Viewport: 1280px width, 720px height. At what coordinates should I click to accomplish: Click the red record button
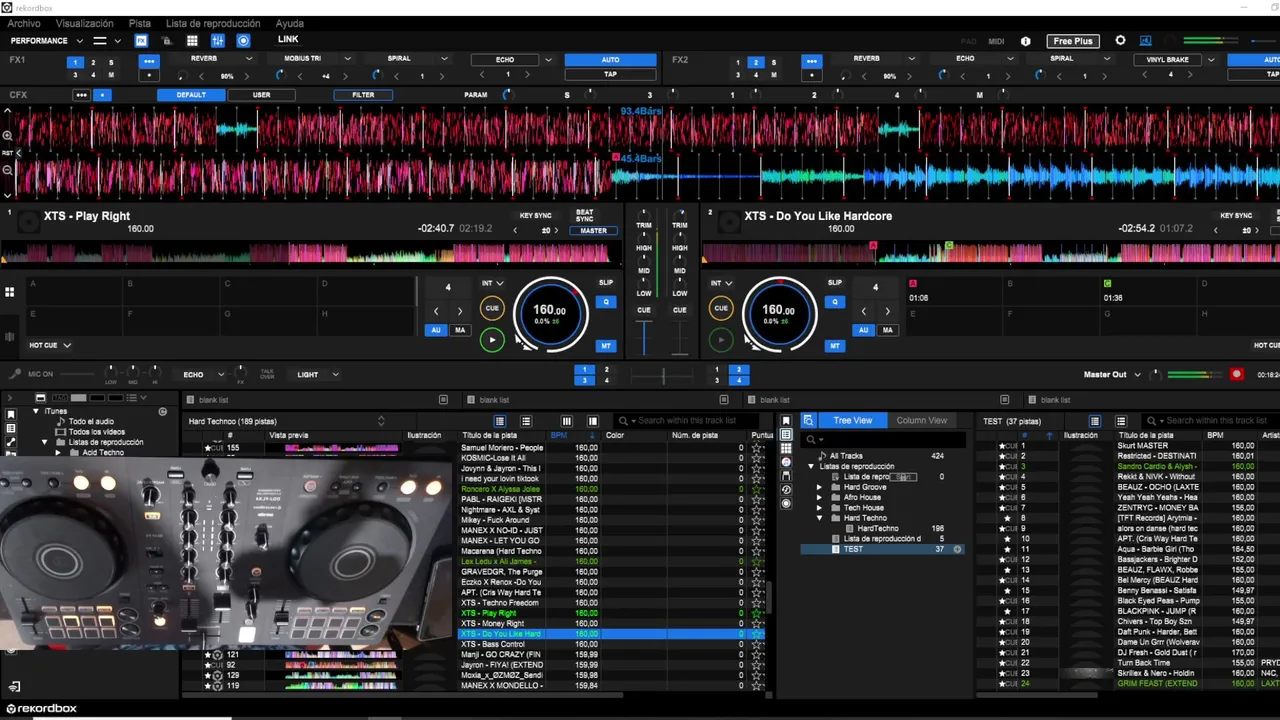click(1237, 374)
